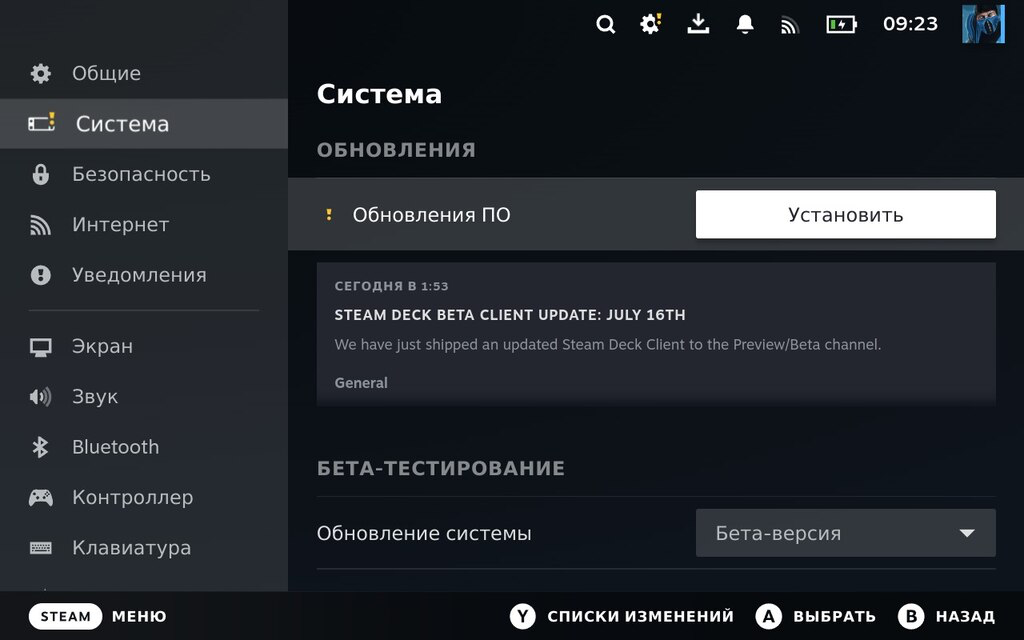Click the Система page title
This screenshot has height=640, width=1024.
click(x=379, y=94)
